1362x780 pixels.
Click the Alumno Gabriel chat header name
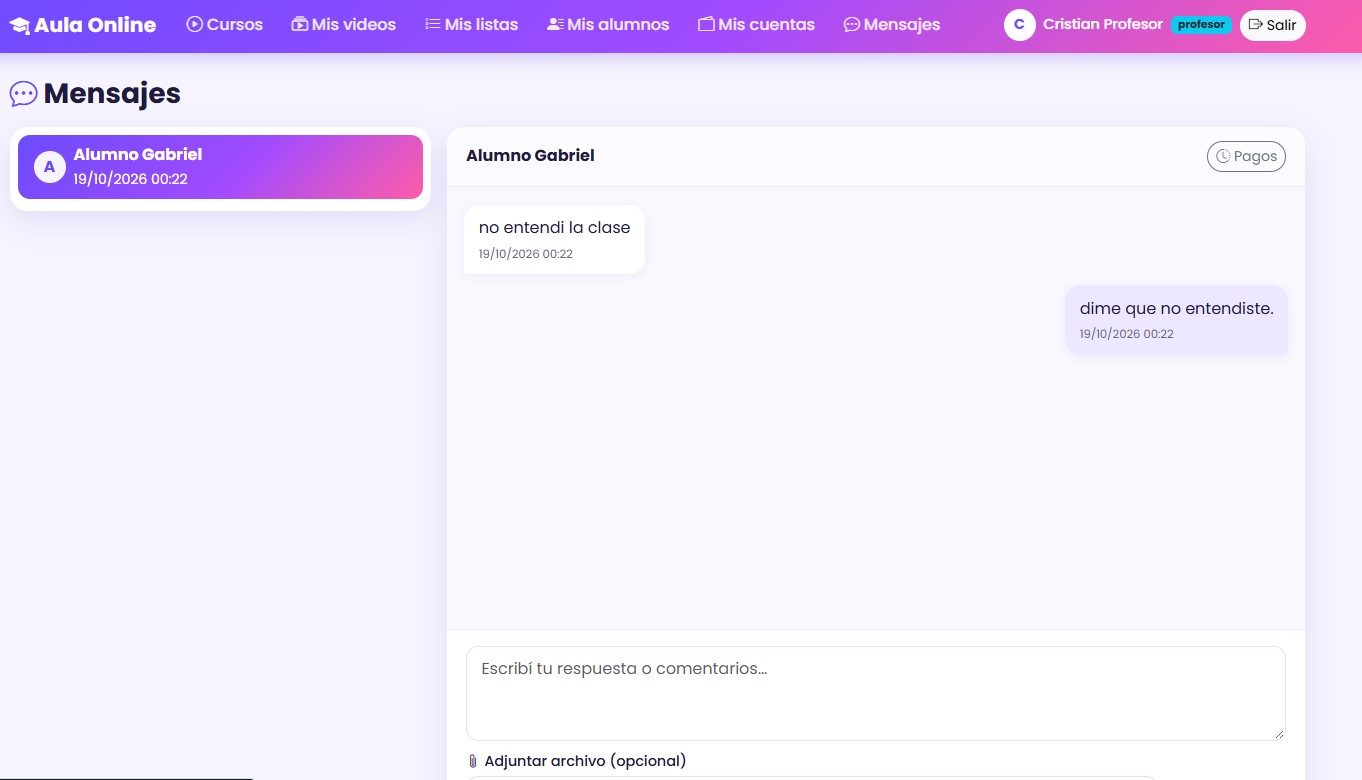pyautogui.click(x=530, y=156)
